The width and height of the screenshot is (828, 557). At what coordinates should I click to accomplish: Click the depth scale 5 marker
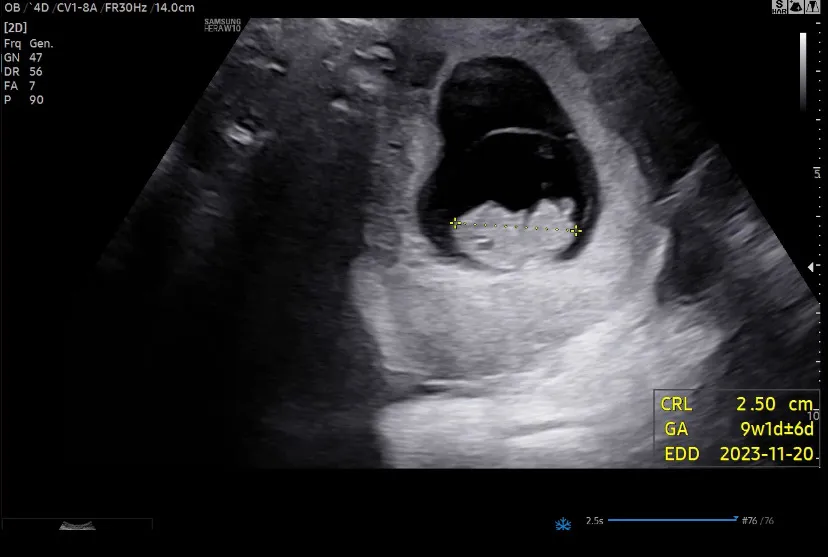click(817, 173)
